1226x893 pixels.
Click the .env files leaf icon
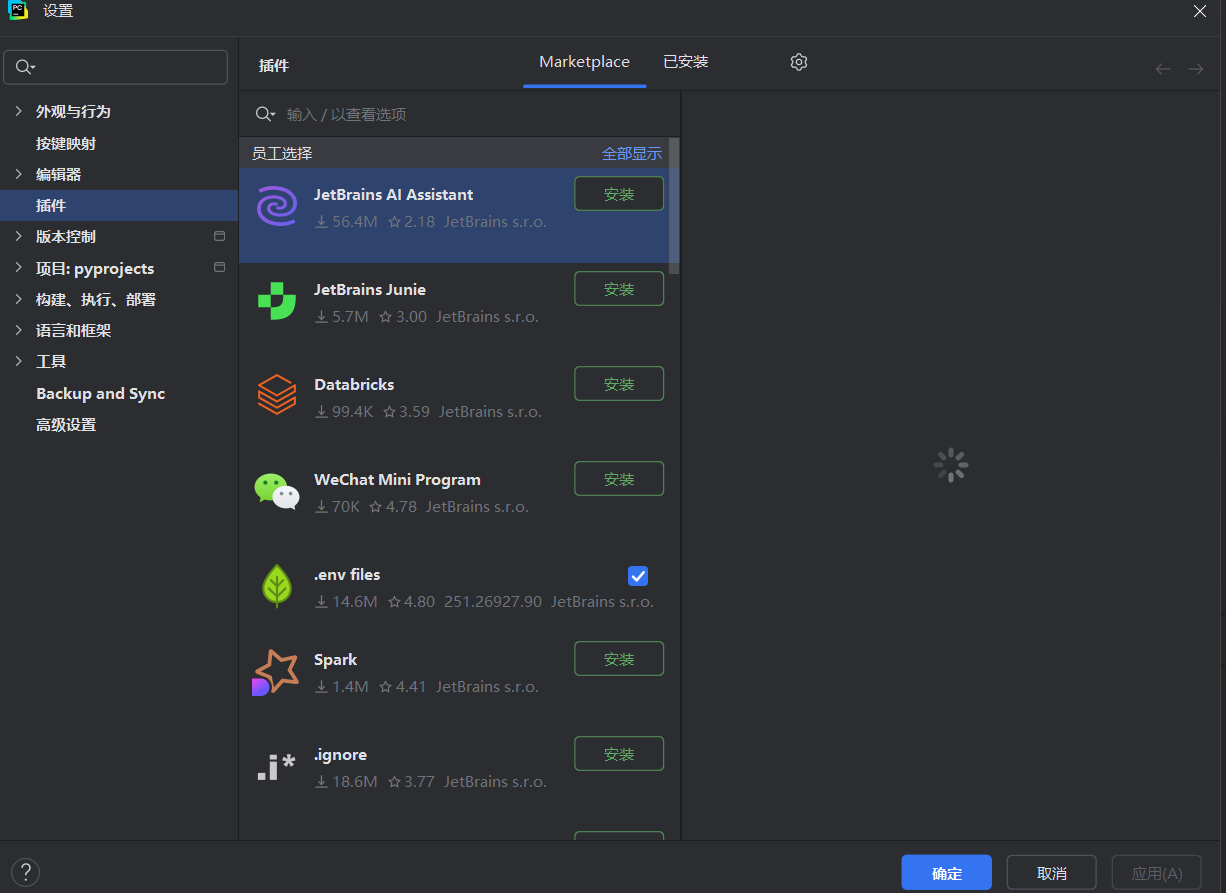[277, 586]
